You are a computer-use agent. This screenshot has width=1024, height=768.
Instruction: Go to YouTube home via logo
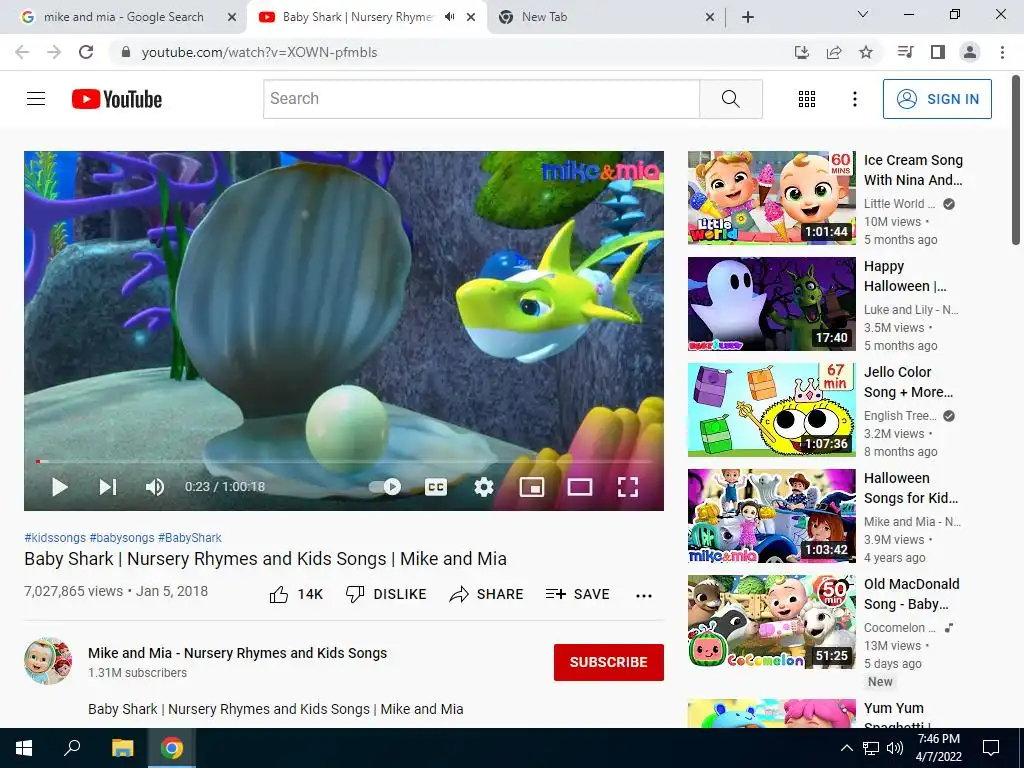[117, 99]
